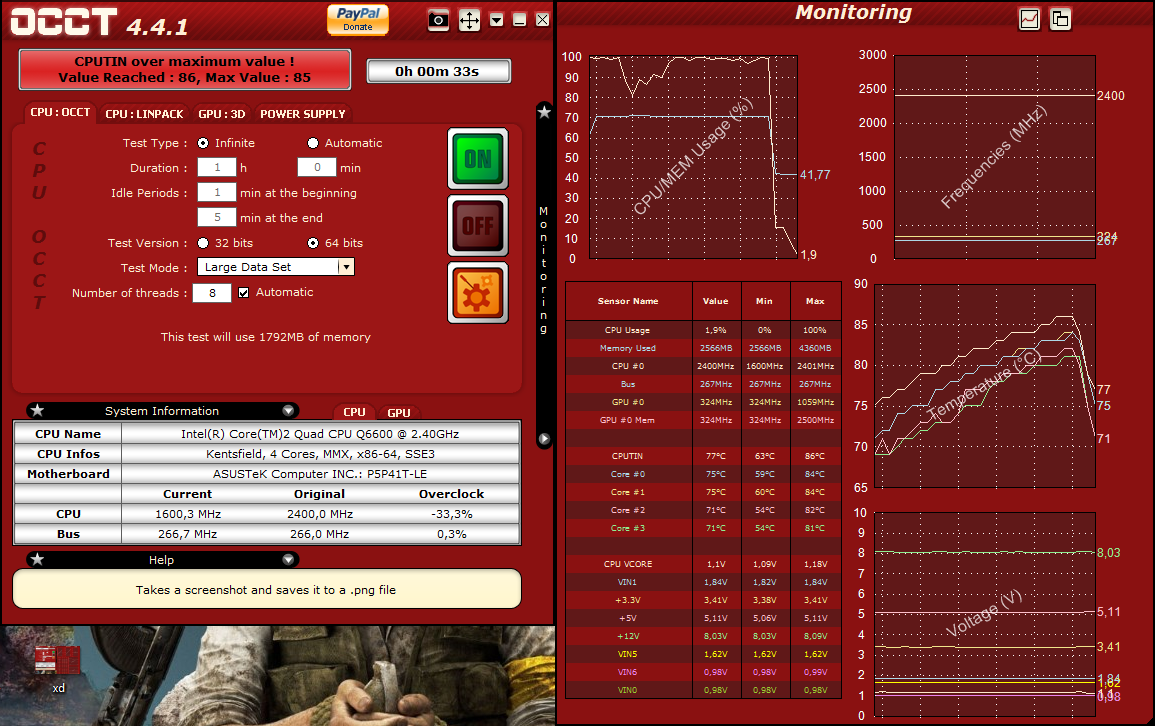Click the CPU/MEM Usage graph
The height and width of the screenshot is (726, 1155).
point(693,157)
